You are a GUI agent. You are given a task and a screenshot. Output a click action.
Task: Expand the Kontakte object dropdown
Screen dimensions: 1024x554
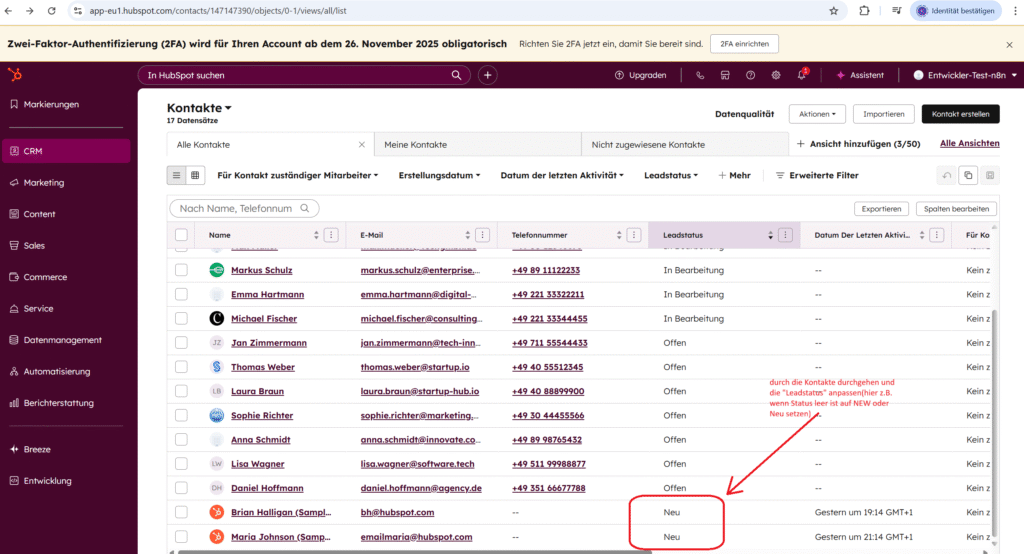click(199, 108)
